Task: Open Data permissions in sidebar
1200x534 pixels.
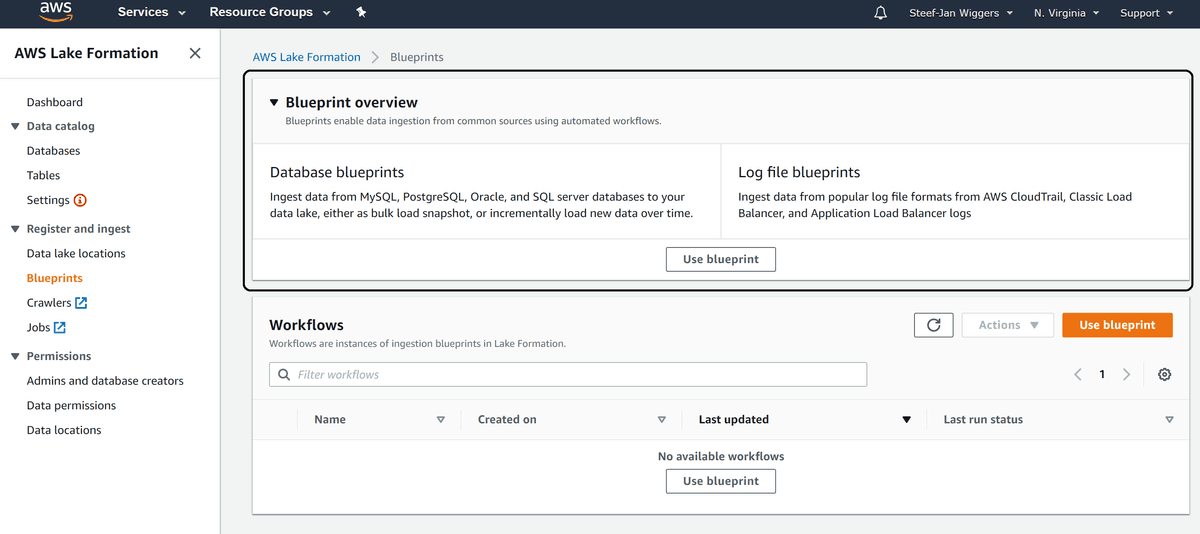Action: point(71,405)
